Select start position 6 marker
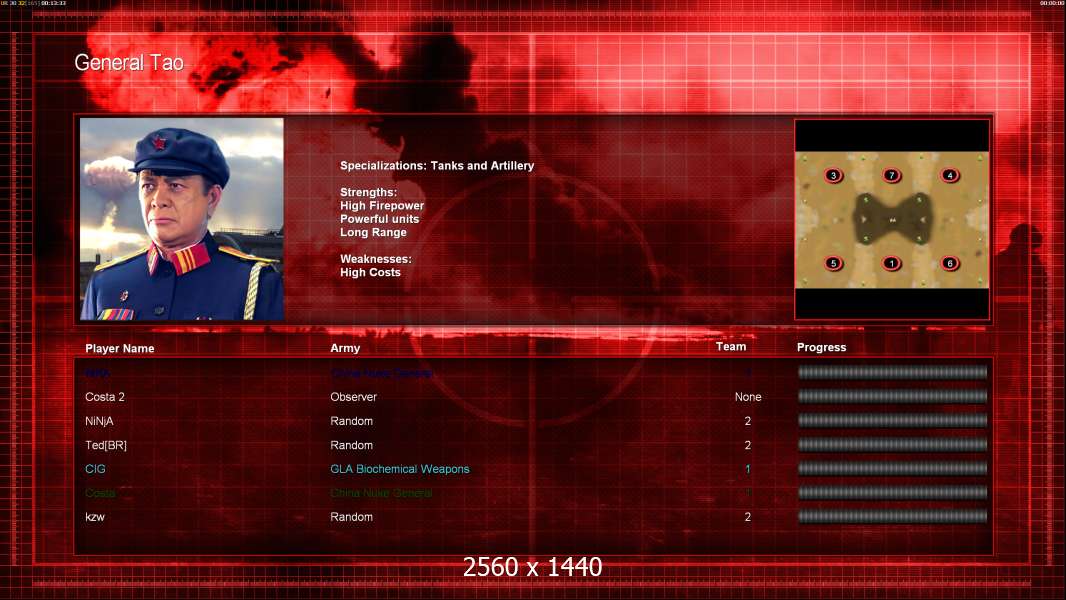The width and height of the screenshot is (1066, 600). pos(950,263)
